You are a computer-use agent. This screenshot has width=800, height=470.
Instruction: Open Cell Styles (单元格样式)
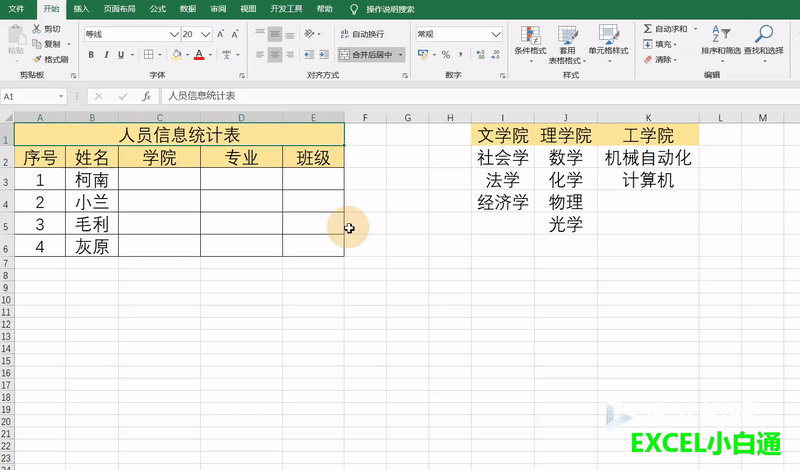pyautogui.click(x=608, y=43)
